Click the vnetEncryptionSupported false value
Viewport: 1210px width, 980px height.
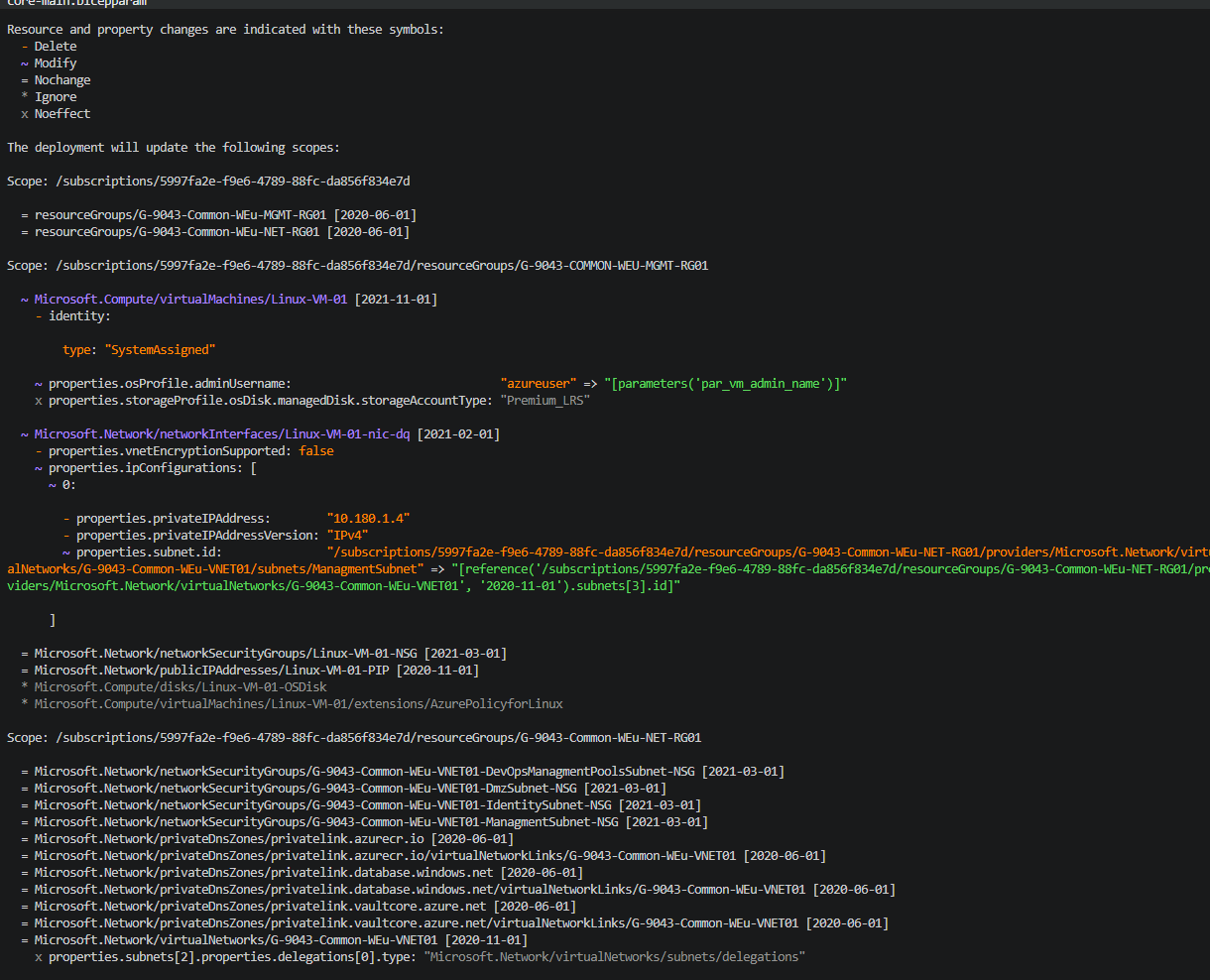tap(316, 450)
